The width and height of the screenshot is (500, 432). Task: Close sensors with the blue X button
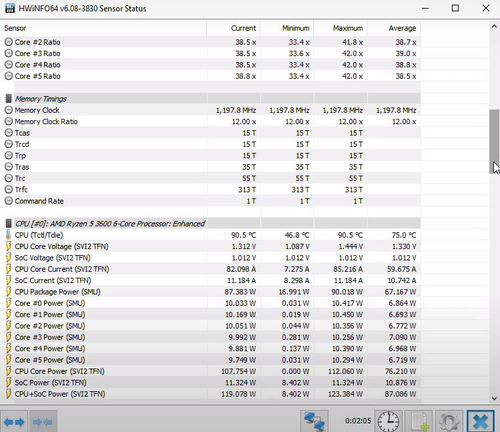481,421
